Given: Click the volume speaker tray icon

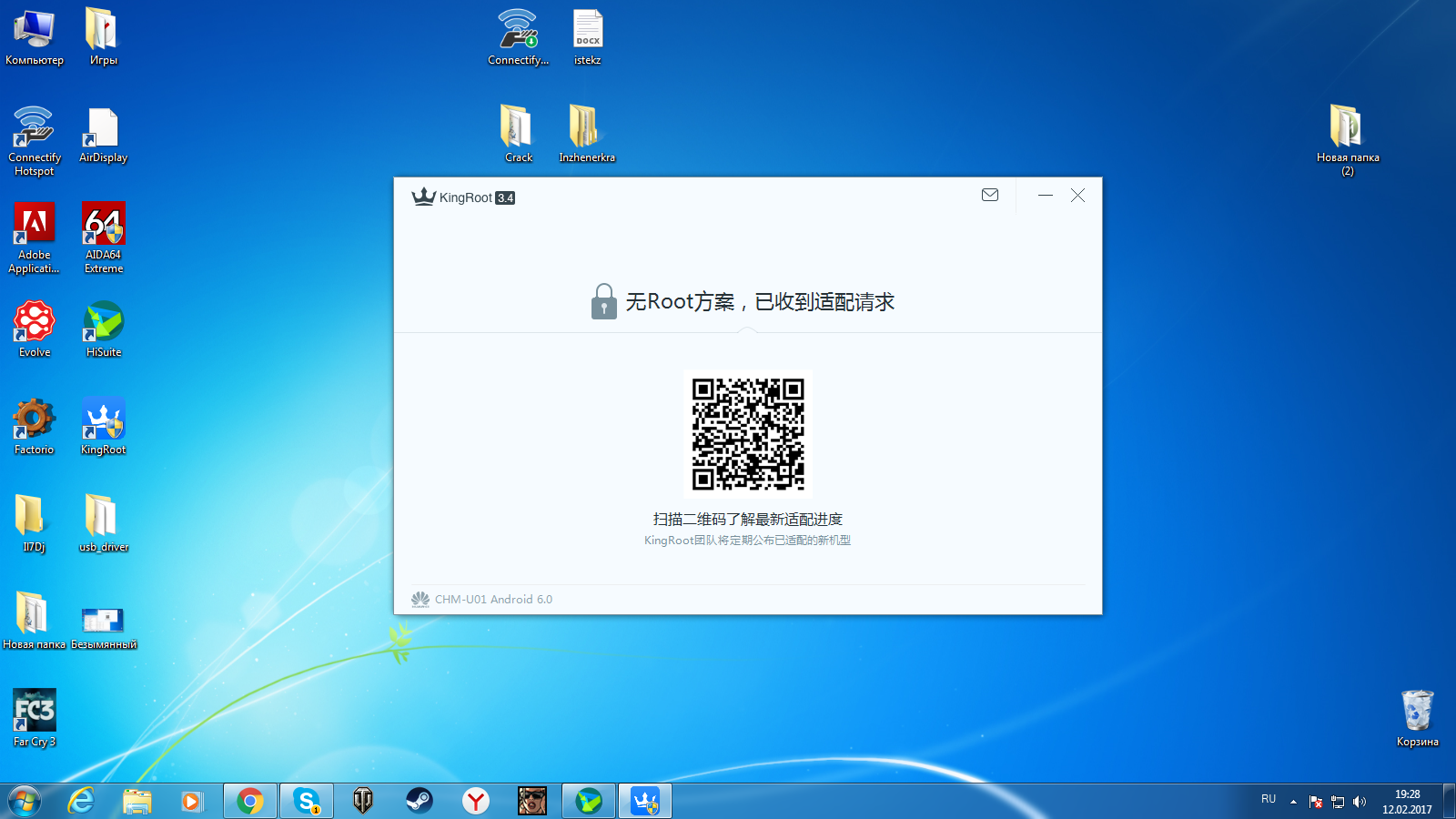Looking at the screenshot, I should 1360,802.
